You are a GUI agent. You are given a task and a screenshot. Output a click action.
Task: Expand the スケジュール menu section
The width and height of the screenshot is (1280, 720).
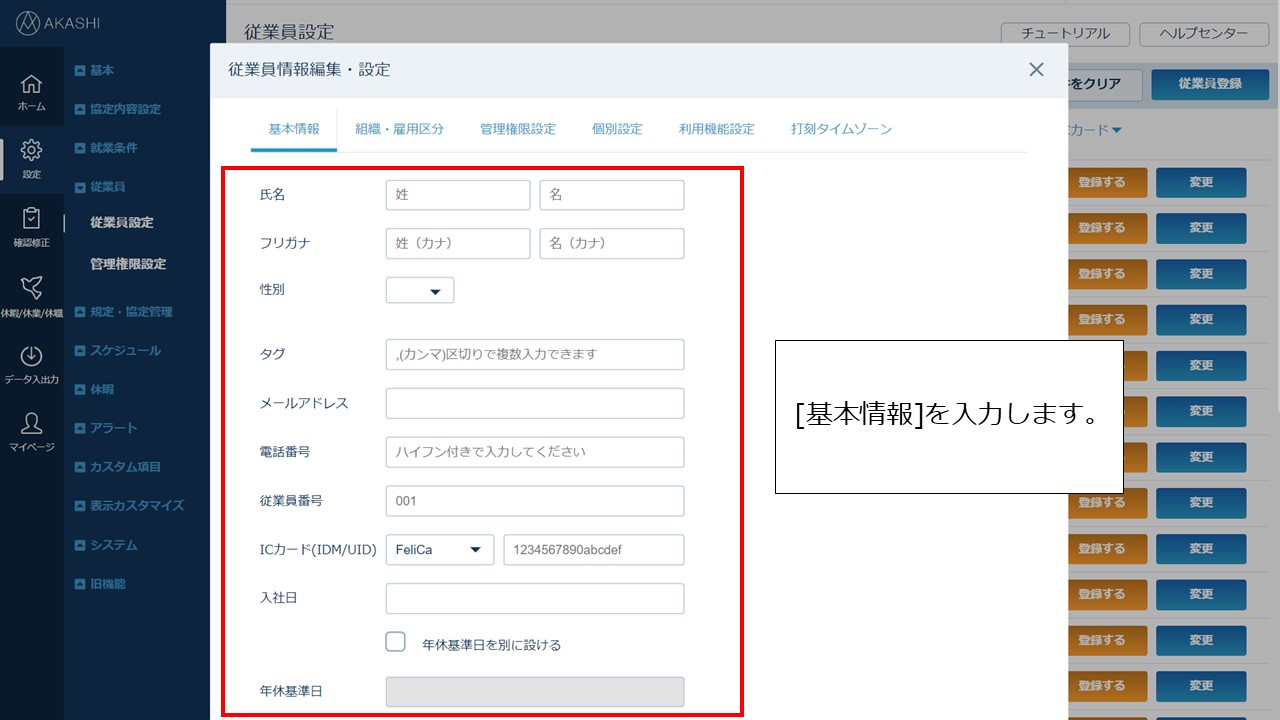click(118, 351)
